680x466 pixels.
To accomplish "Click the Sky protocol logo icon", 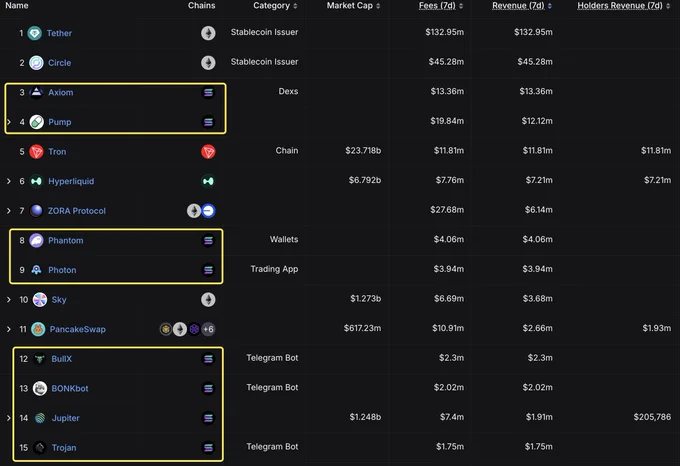I will pyautogui.click(x=40, y=300).
